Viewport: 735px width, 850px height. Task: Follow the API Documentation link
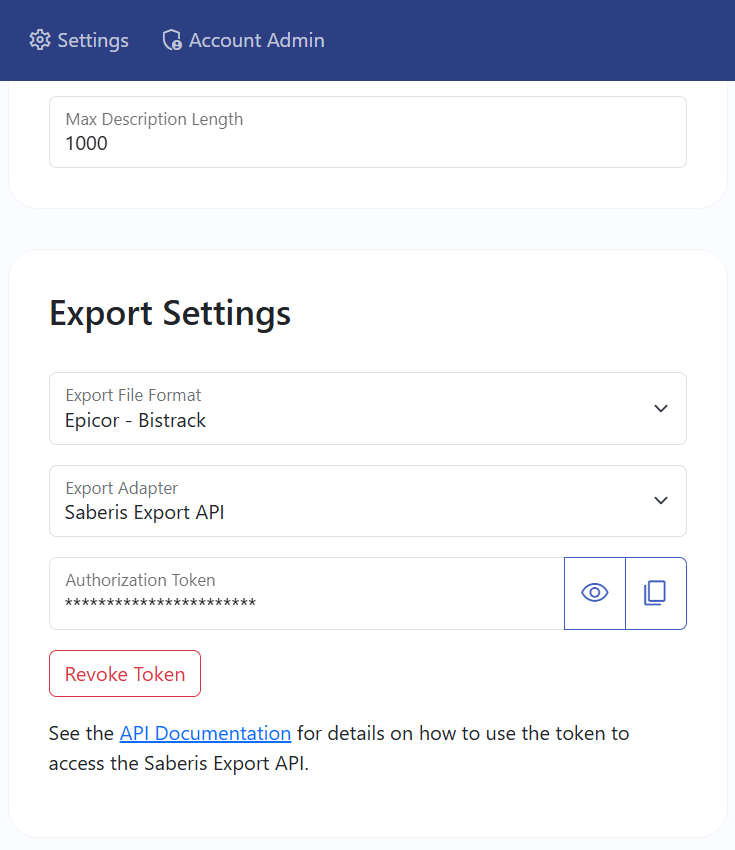pos(205,733)
